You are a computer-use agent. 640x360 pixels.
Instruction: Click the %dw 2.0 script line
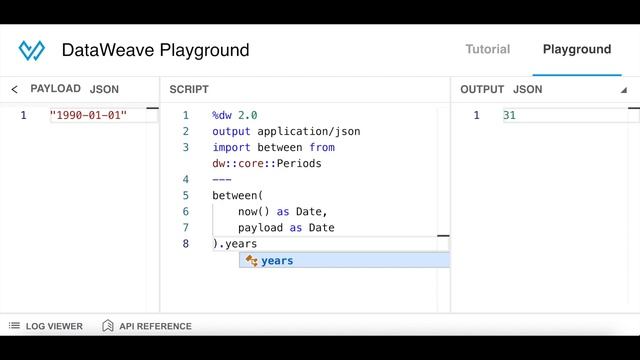[x=235, y=115]
